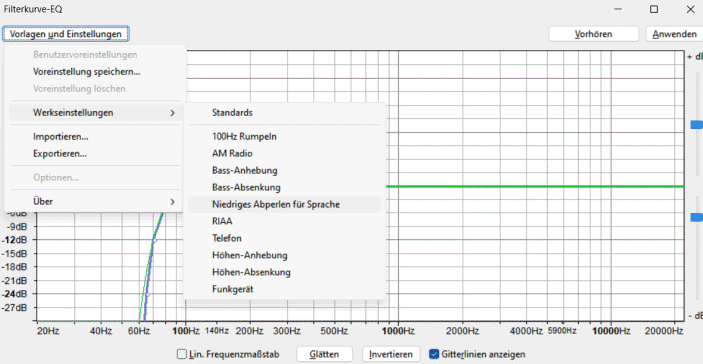Viewport: 703px width, 364px height.
Task: Choose Exportieren... from the menu
Action: tap(60, 154)
